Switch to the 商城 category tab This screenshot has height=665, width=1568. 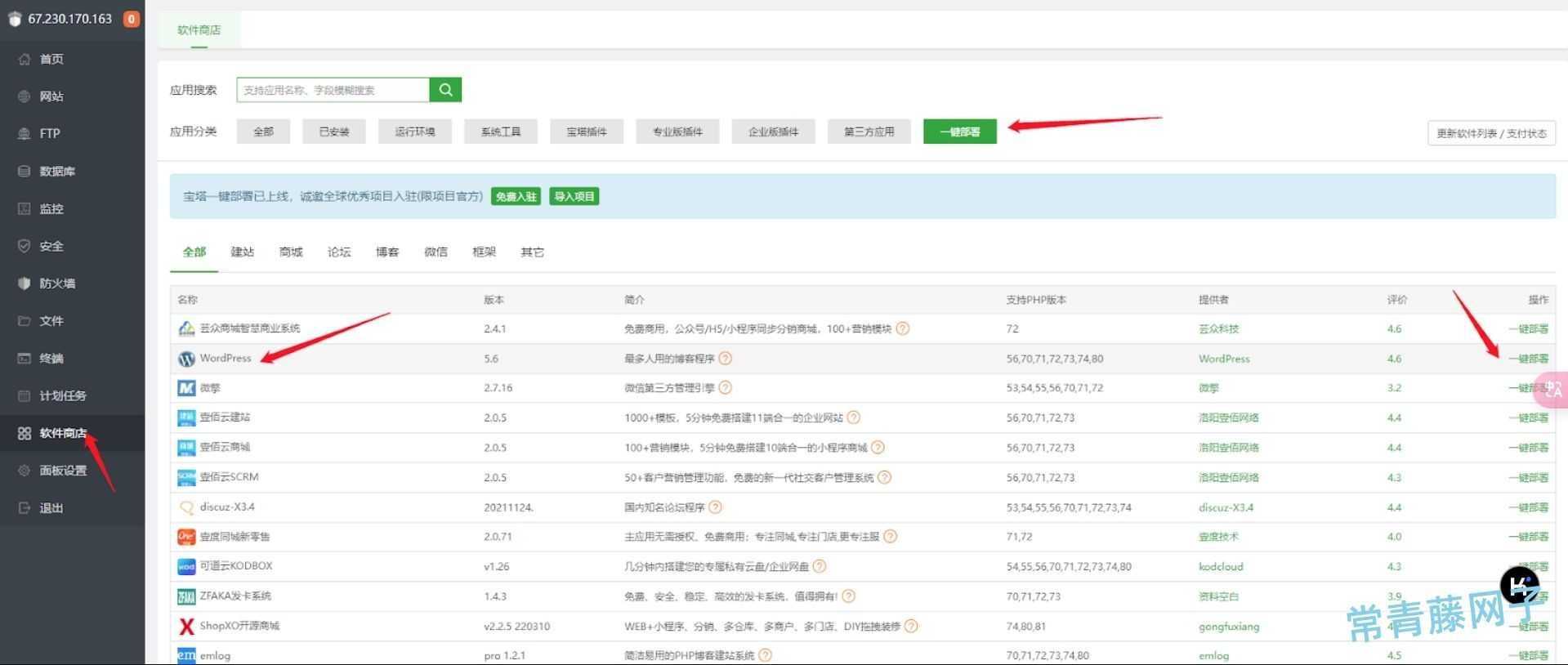(x=291, y=252)
